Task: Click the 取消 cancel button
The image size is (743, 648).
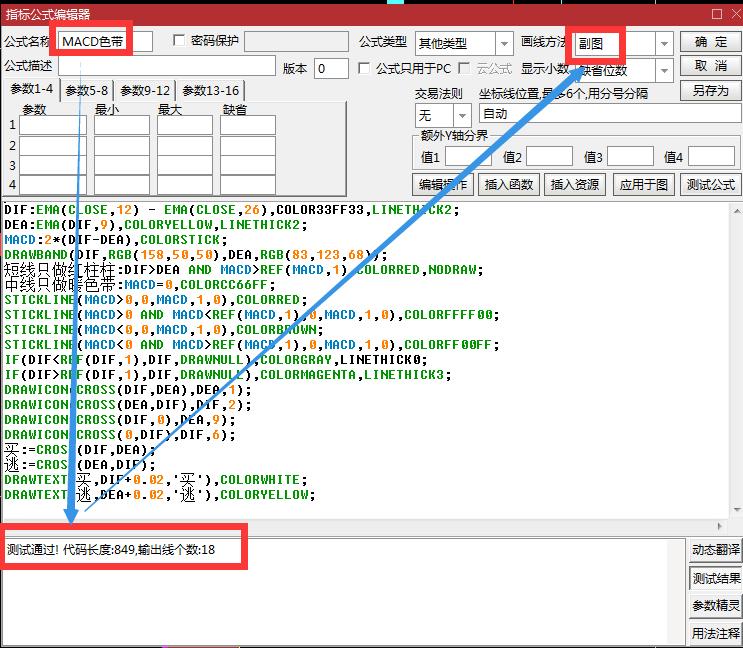Action: coord(711,66)
